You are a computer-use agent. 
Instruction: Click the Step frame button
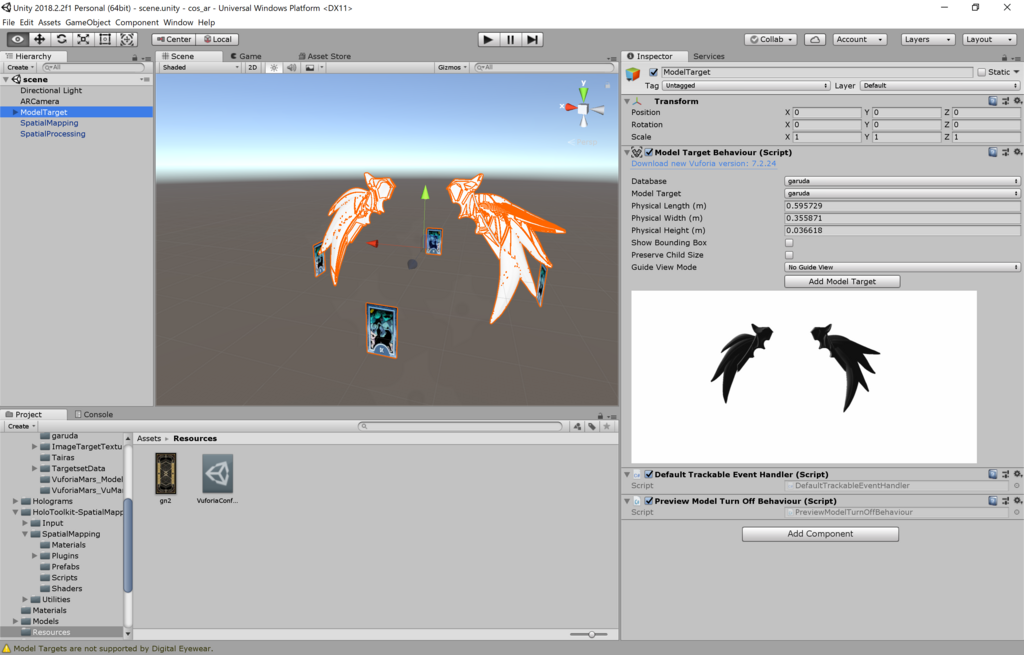pos(532,39)
